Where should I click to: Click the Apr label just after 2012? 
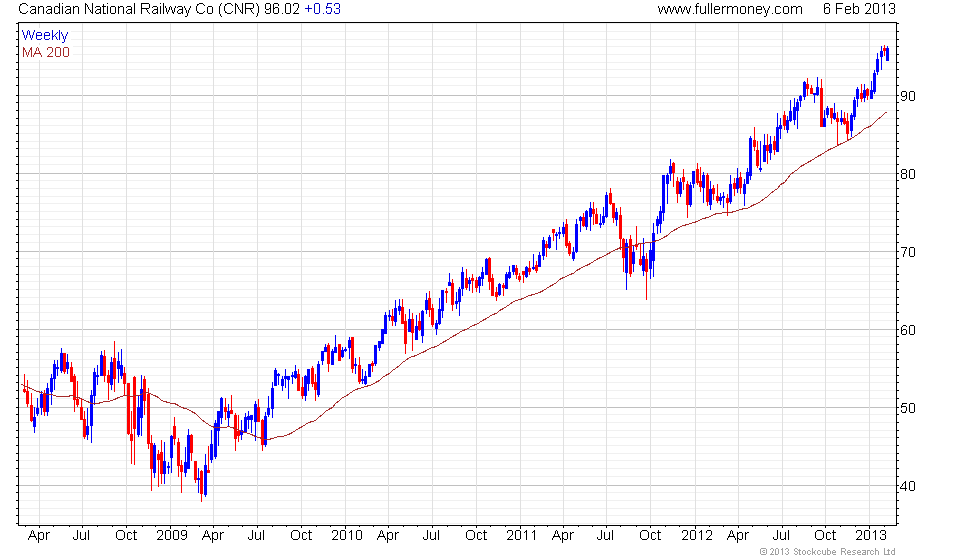click(x=738, y=536)
